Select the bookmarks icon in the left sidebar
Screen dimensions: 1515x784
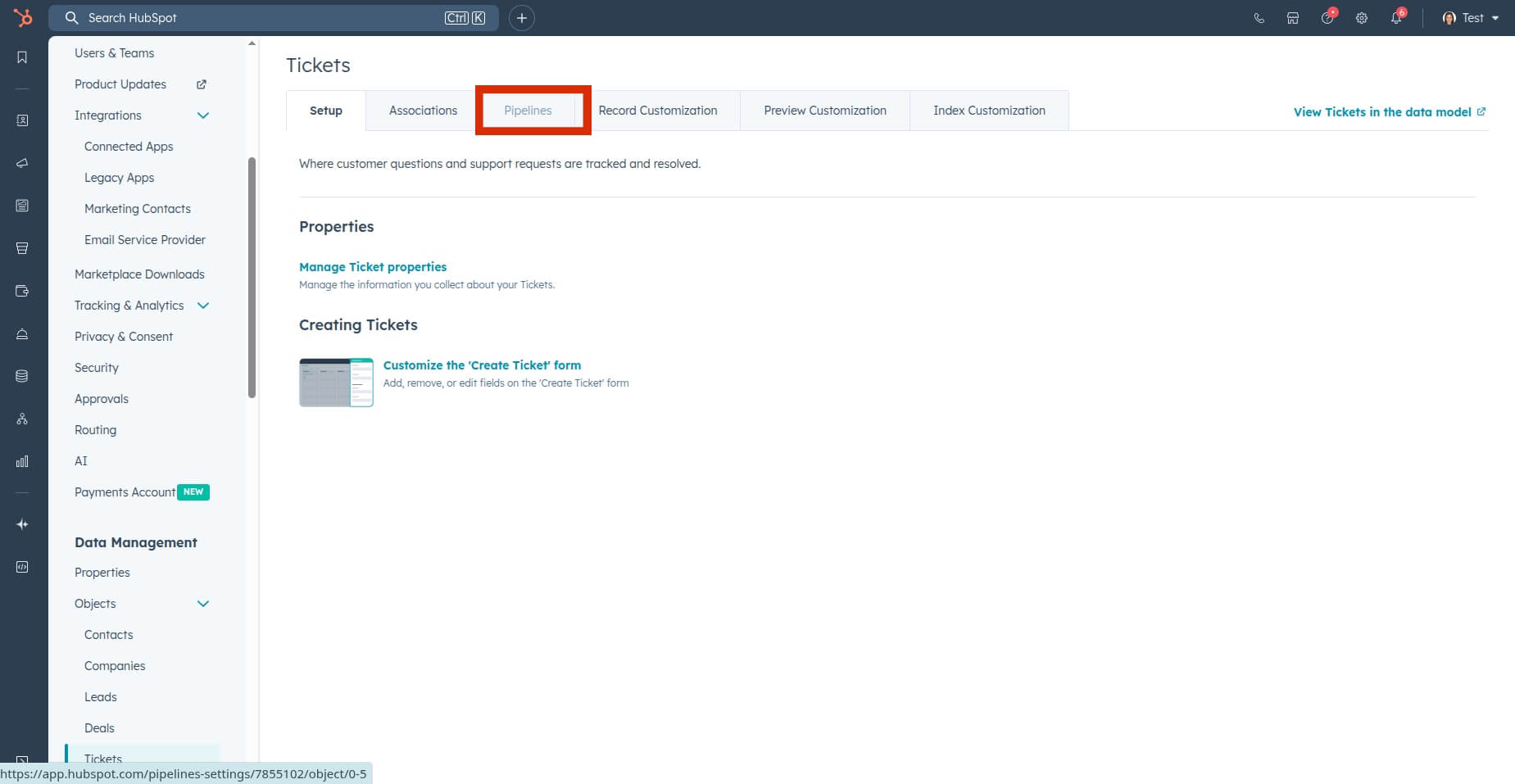[22, 57]
